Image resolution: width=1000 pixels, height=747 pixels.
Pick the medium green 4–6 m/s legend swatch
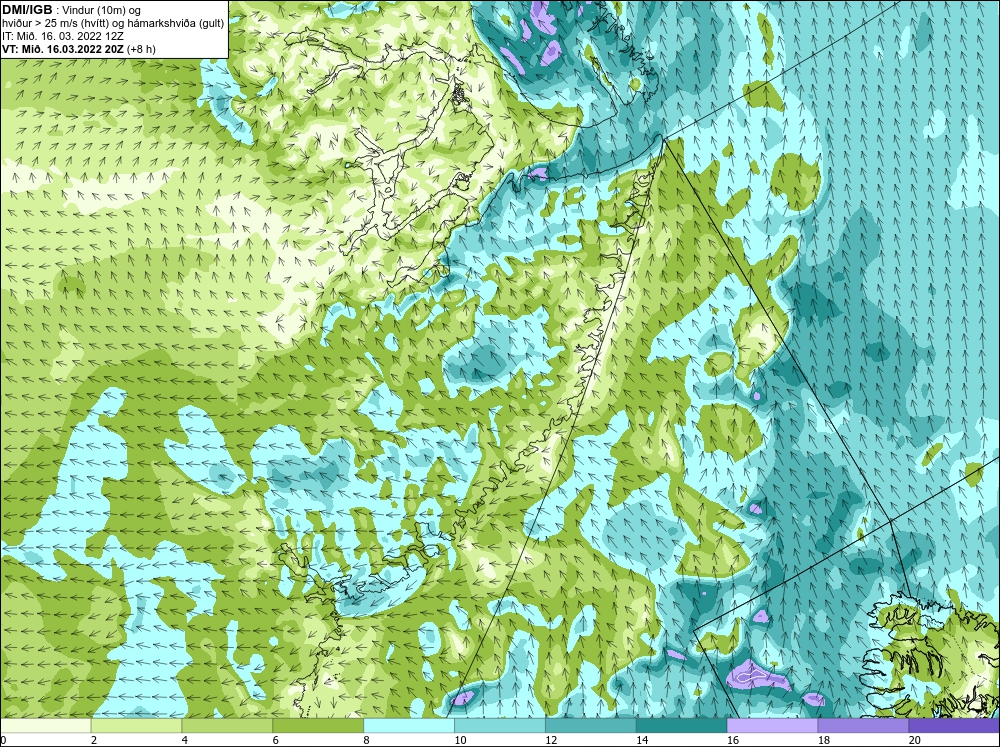(x=226, y=726)
